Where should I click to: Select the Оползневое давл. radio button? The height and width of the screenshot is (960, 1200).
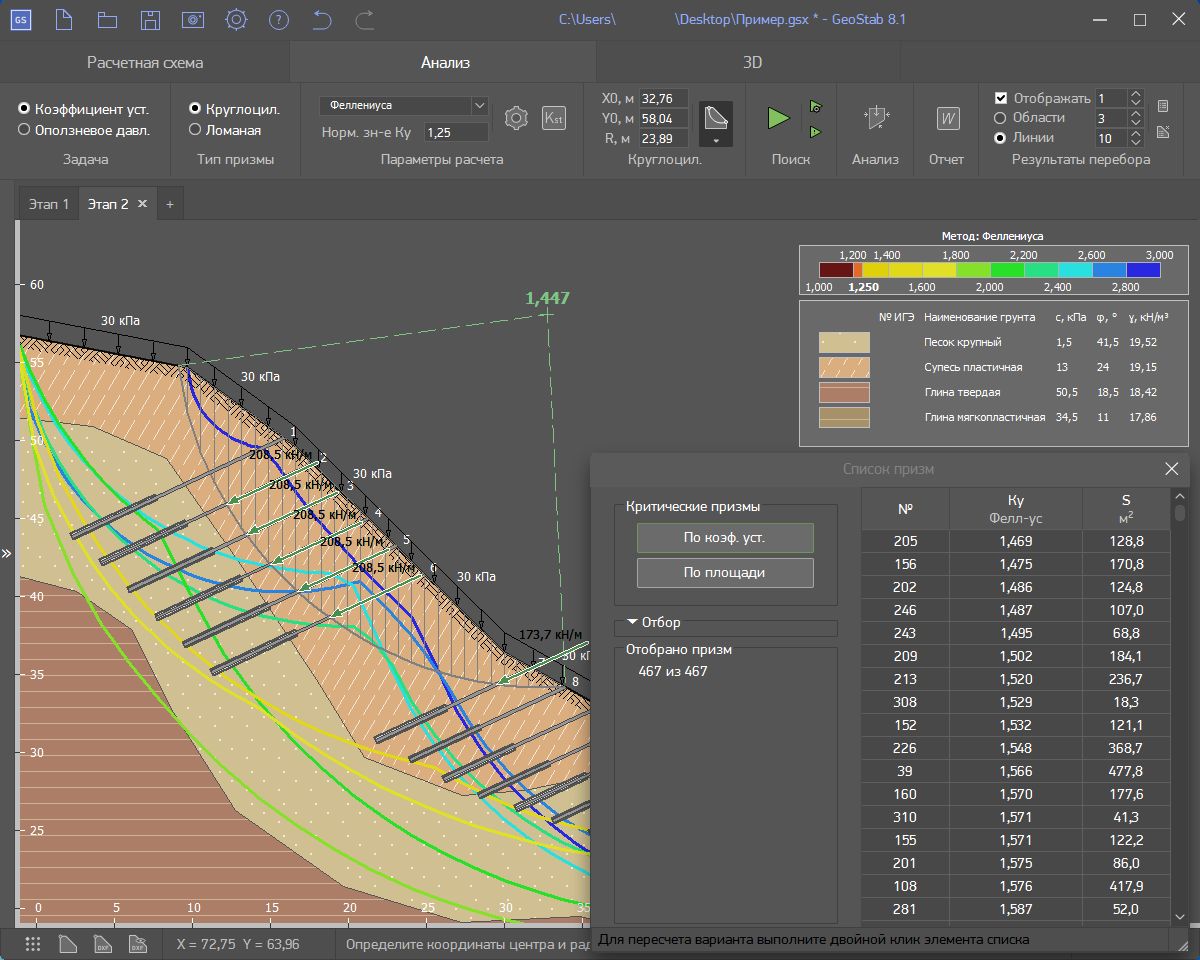(25, 129)
